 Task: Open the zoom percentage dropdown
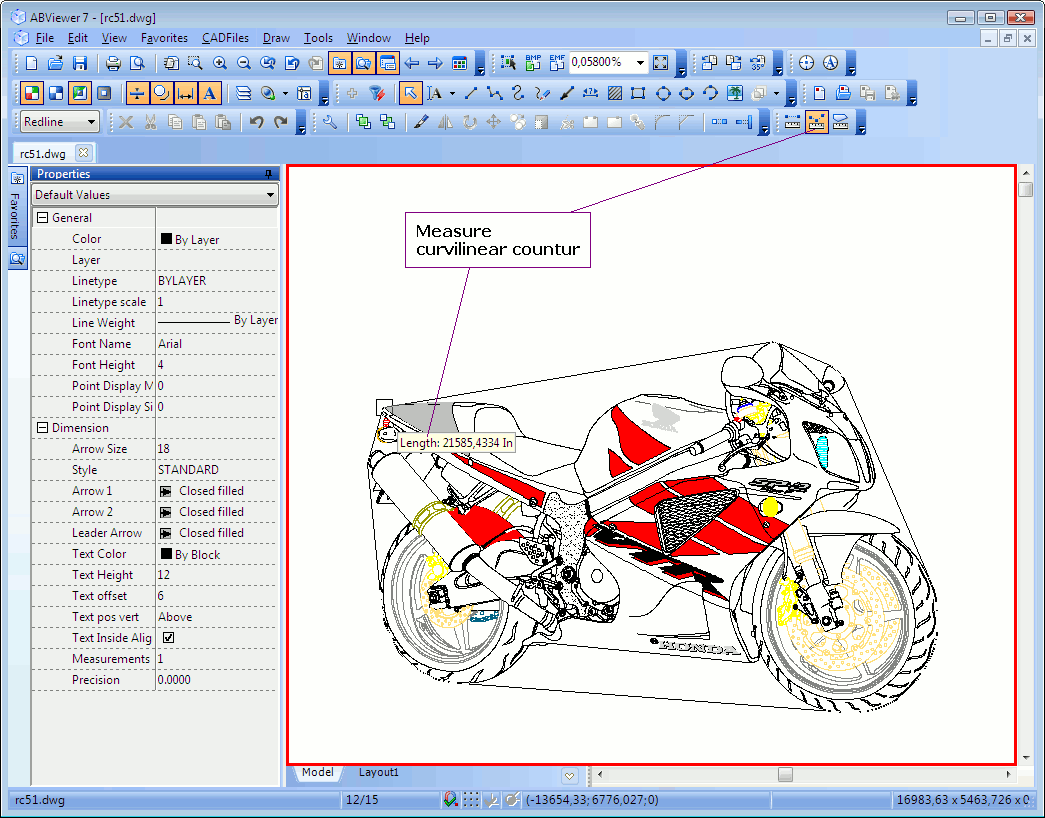click(x=640, y=63)
